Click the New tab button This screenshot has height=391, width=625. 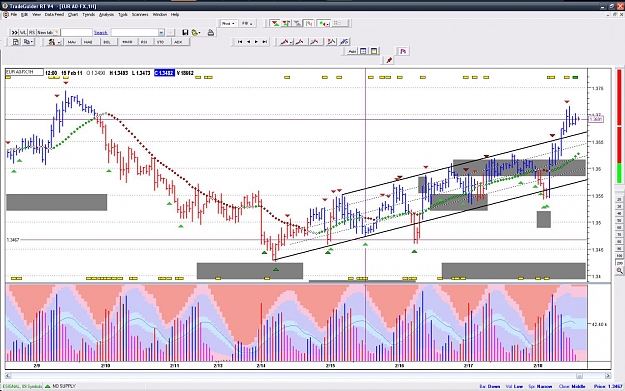point(48,32)
